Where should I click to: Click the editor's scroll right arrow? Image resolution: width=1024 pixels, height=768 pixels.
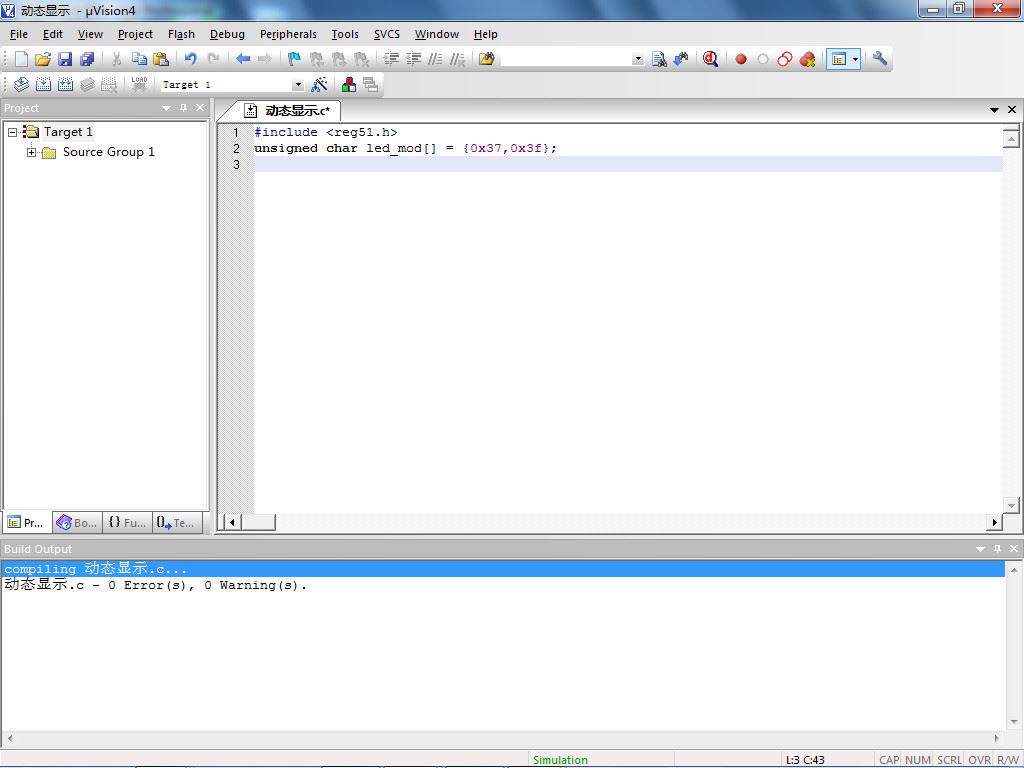[x=994, y=522]
